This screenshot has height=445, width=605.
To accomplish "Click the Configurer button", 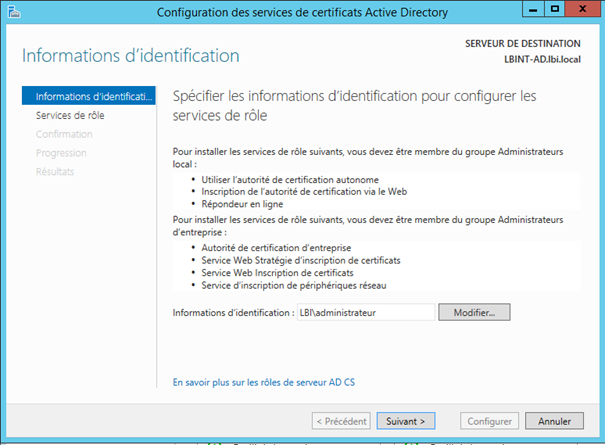I will click(489, 421).
